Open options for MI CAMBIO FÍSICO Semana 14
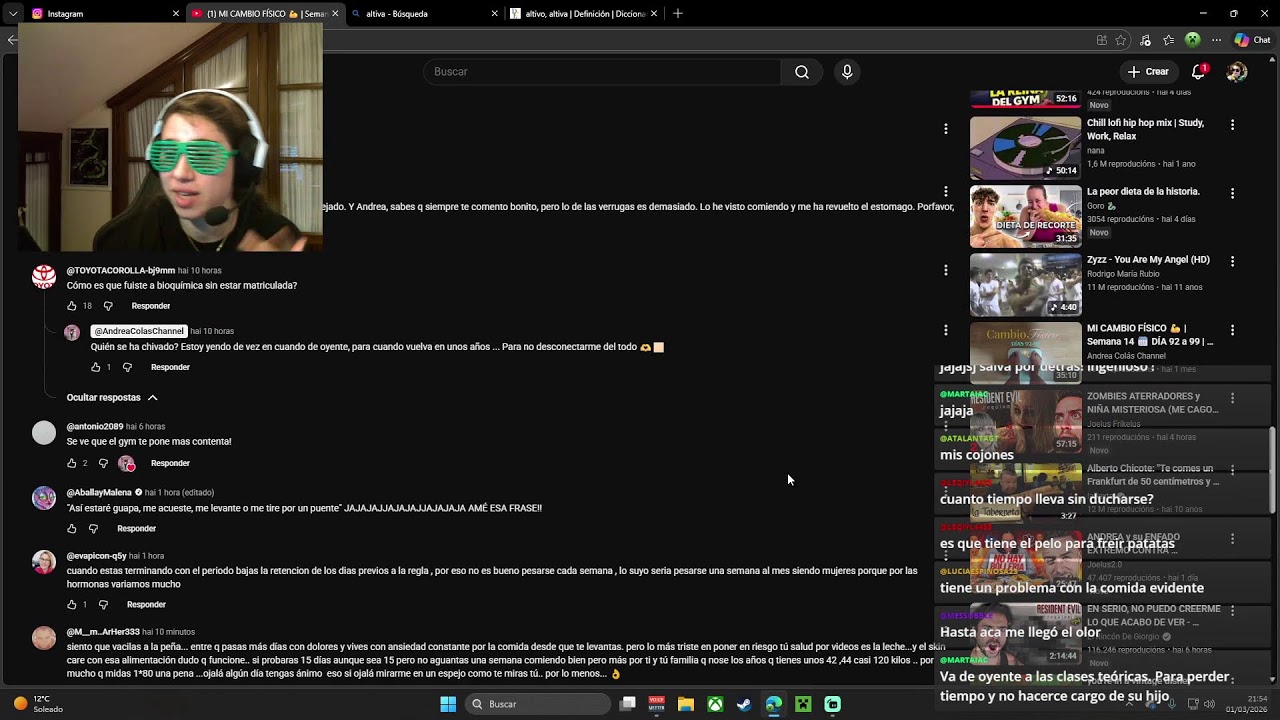This screenshot has height=720, width=1280. point(1232,330)
